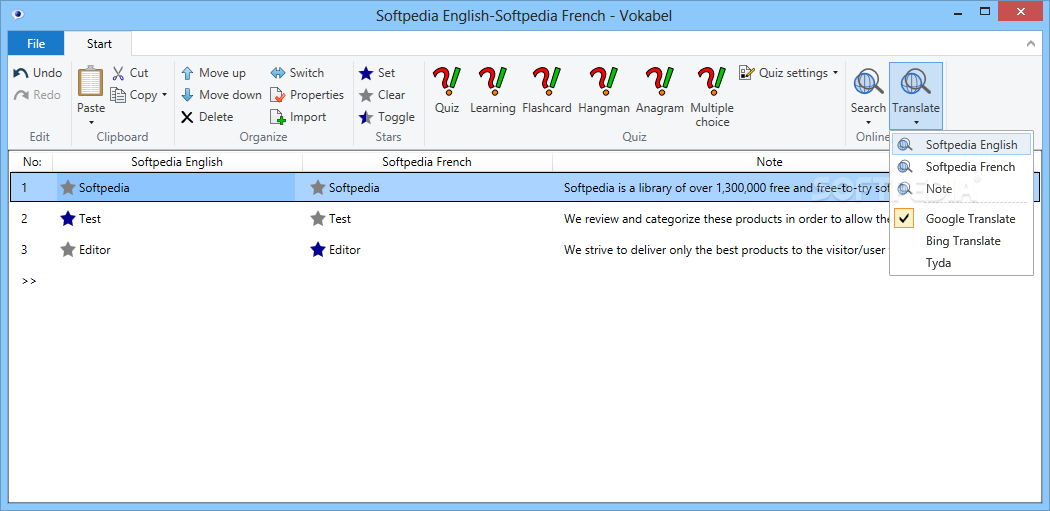The image size is (1050, 511).
Task: Click the Paste clipboard icon
Action: (x=90, y=81)
